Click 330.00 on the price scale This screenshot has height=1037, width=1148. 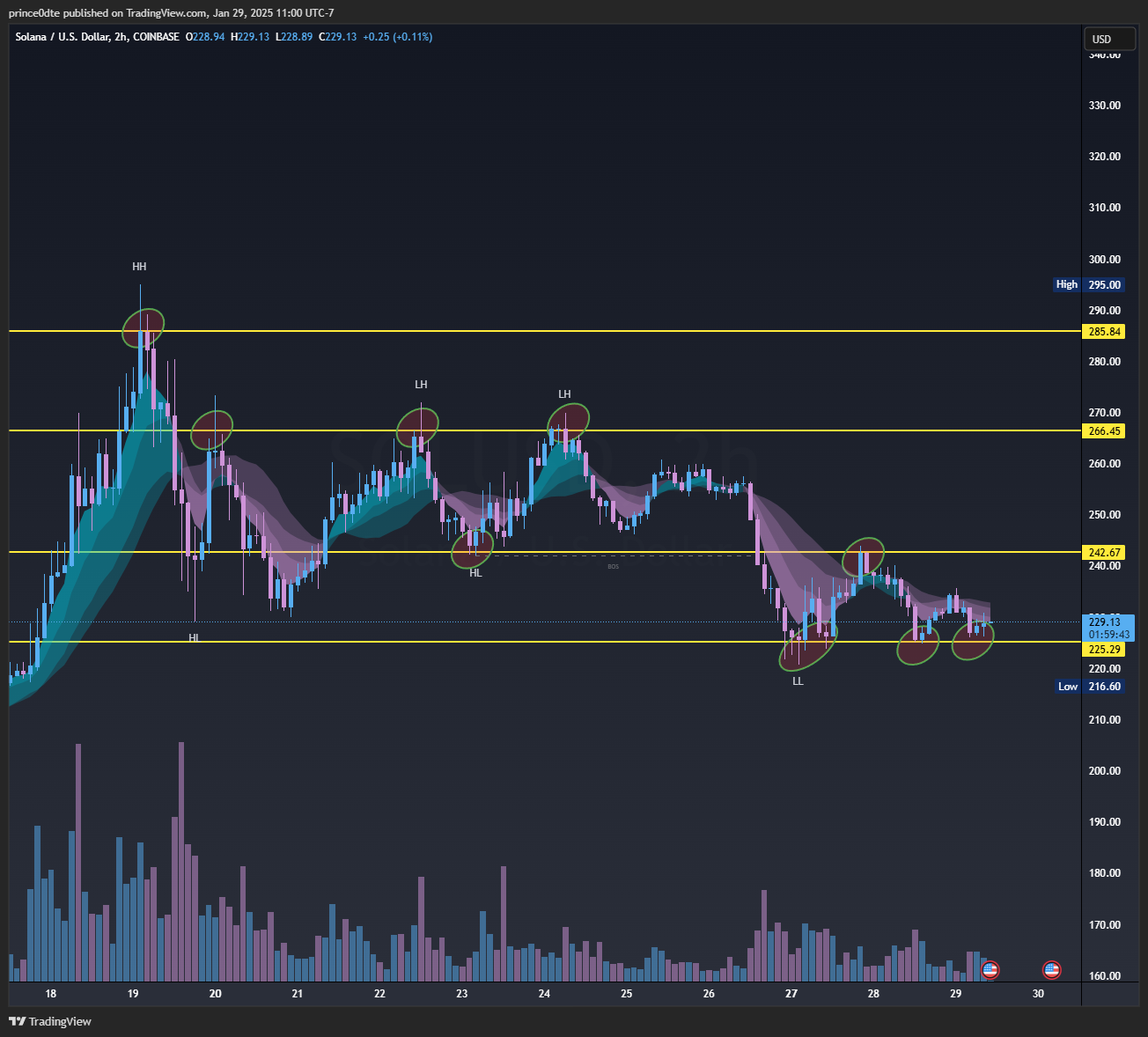click(x=1105, y=106)
